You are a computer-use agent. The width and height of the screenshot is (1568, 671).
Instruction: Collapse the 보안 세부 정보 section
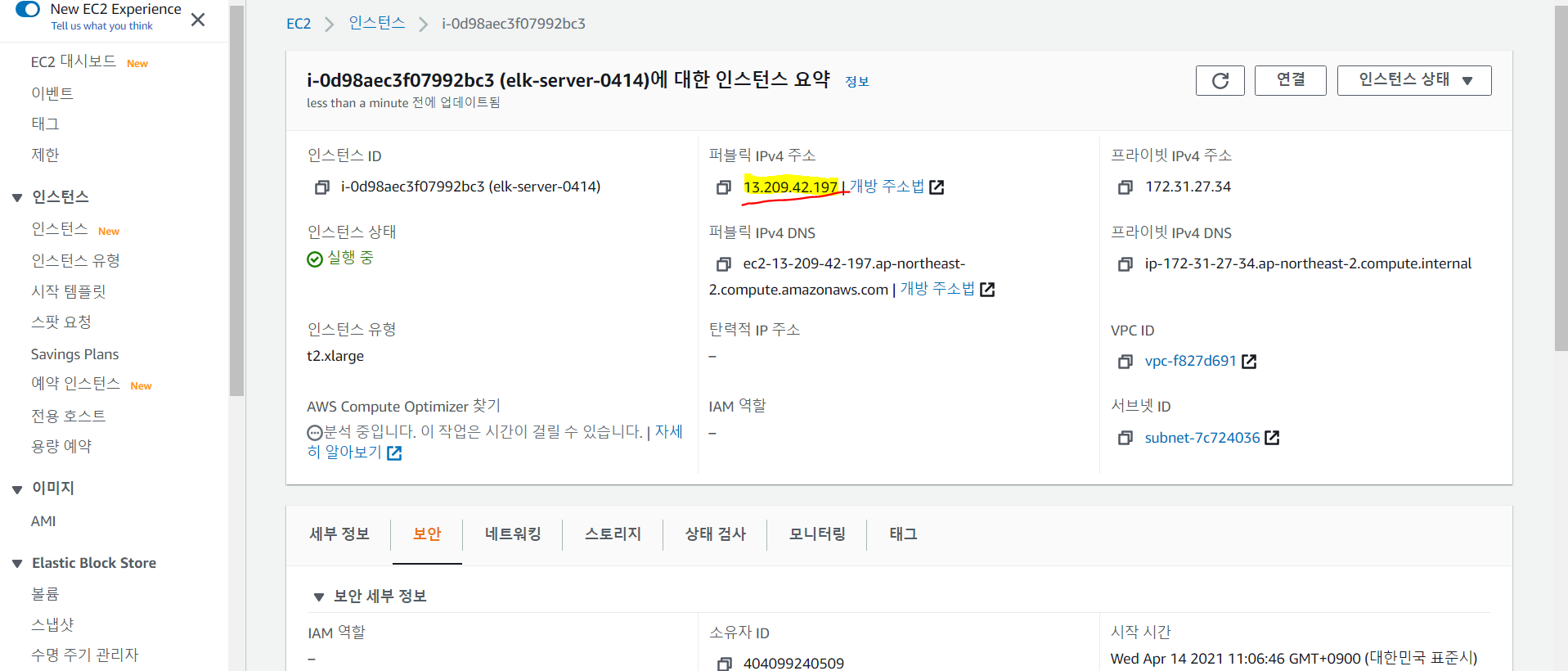point(319,597)
